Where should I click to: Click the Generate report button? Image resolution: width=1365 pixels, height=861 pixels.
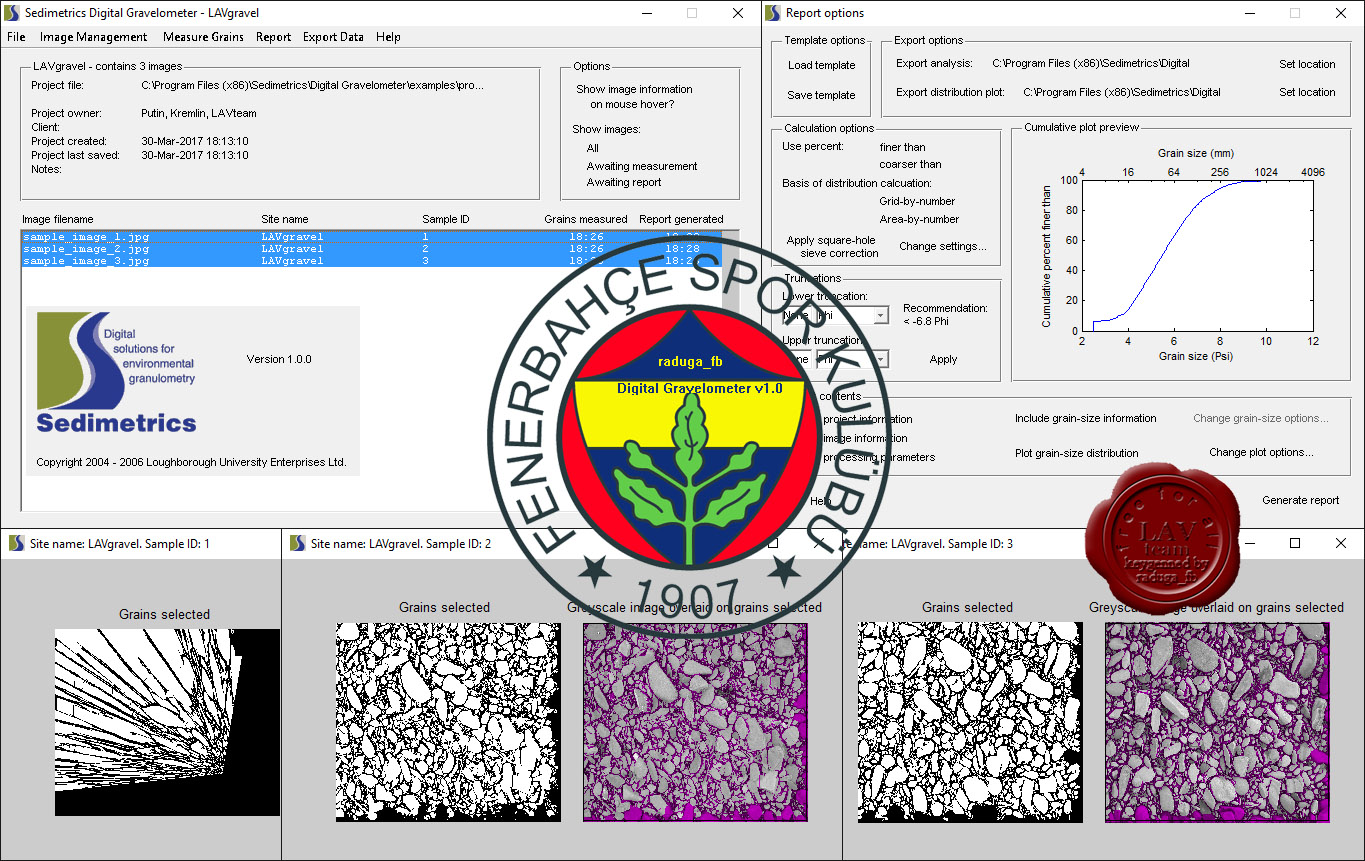pyautogui.click(x=1300, y=500)
